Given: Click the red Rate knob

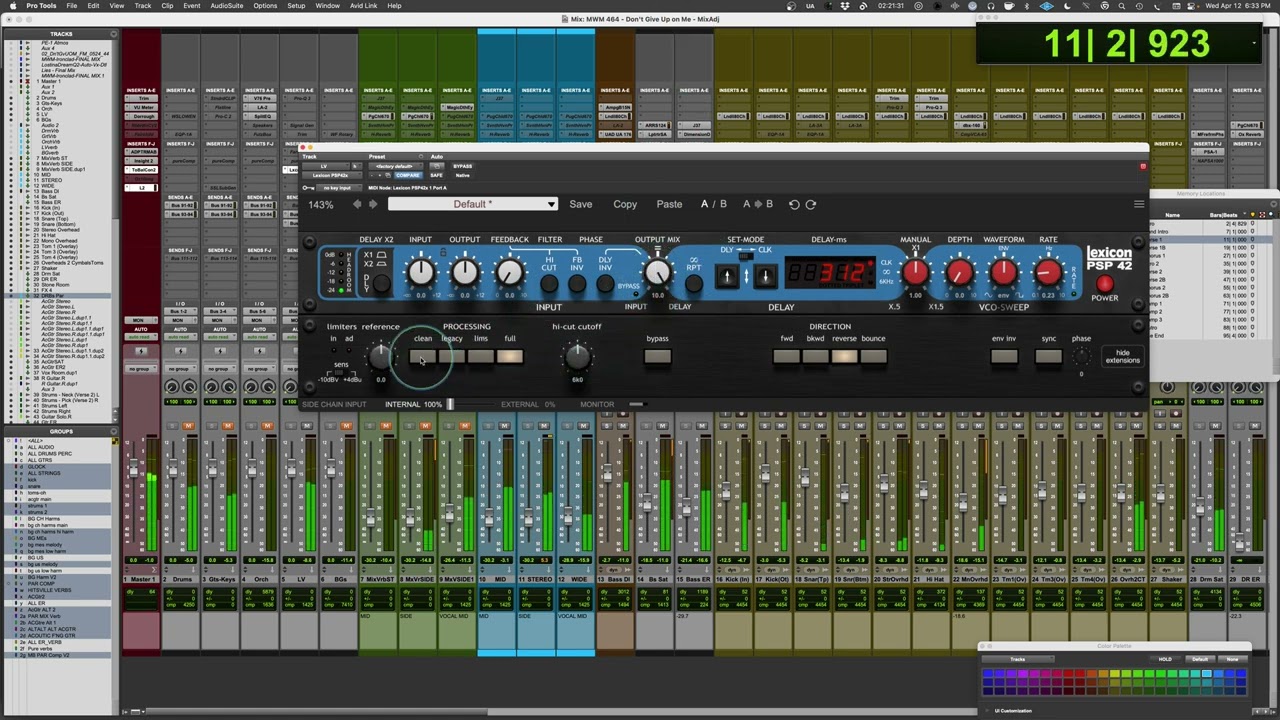Looking at the screenshot, I should pos(1047,273).
